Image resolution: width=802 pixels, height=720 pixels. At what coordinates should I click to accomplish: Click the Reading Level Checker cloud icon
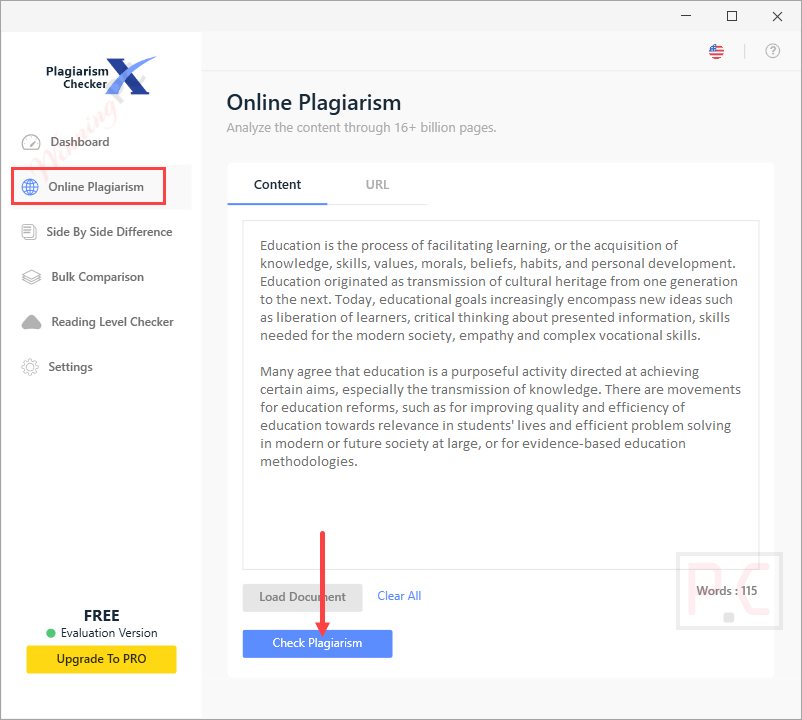pyautogui.click(x=31, y=322)
